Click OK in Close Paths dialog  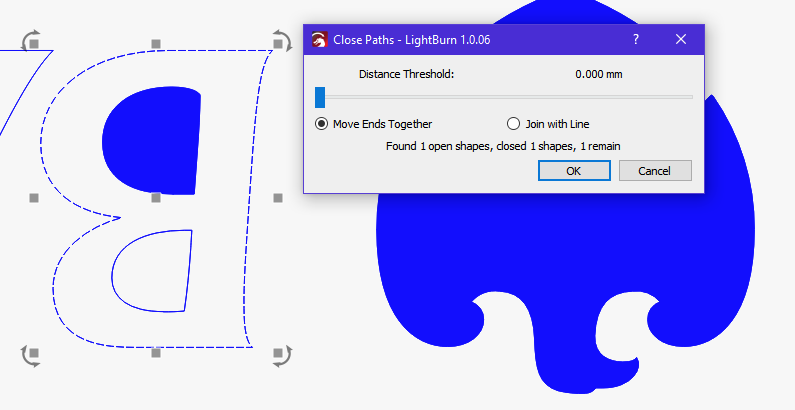tap(574, 171)
